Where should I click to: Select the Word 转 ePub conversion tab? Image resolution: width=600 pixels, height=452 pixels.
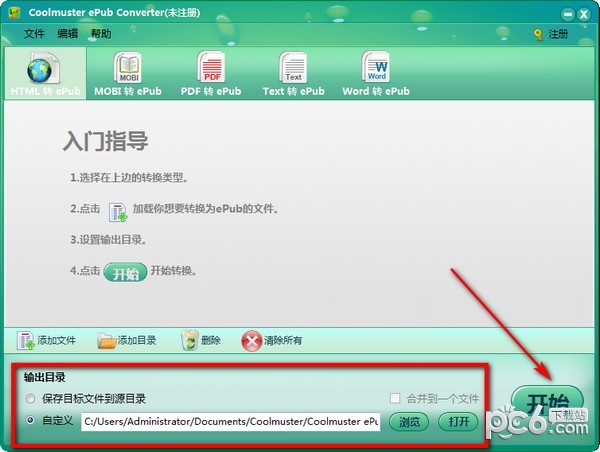pos(376,73)
